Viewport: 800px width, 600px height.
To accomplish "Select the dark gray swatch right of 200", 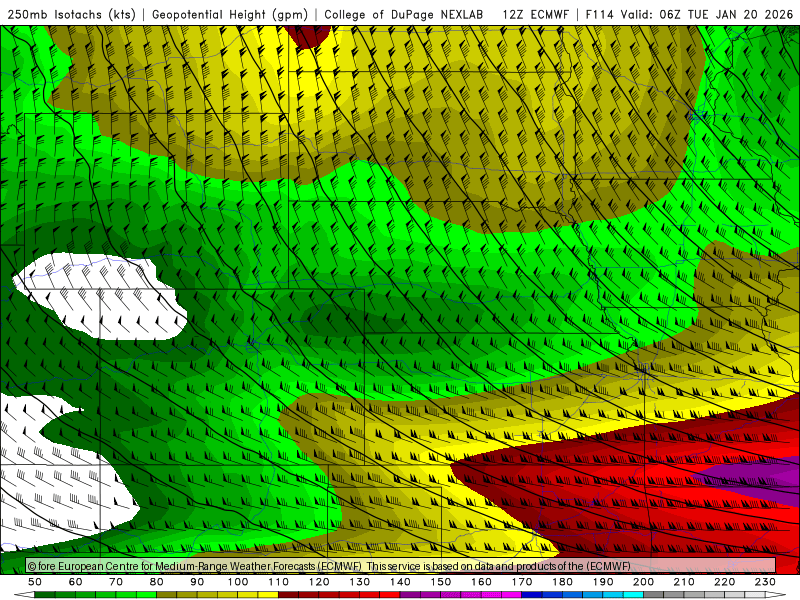I will coord(654,595).
